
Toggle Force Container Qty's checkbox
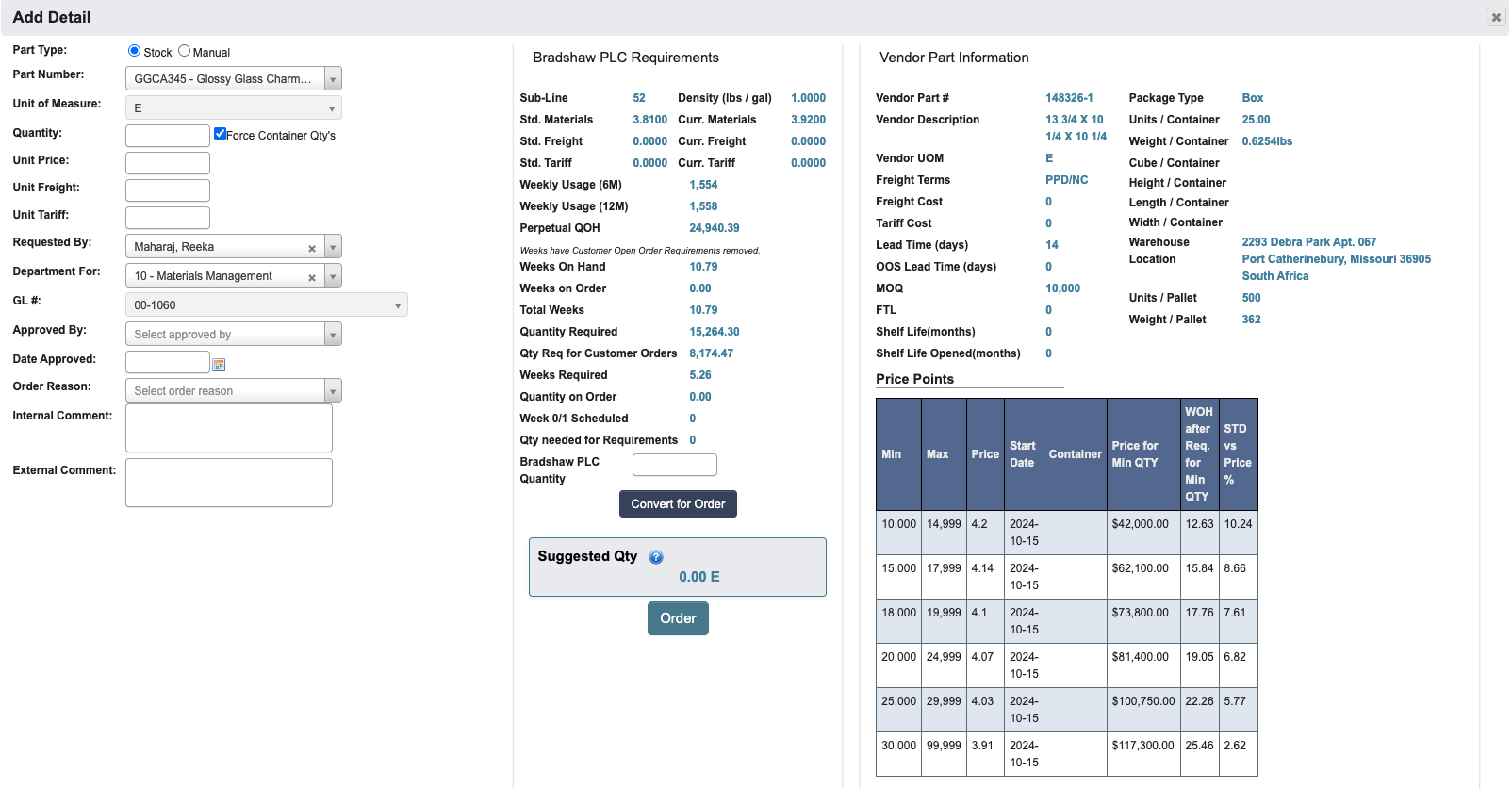point(220,134)
